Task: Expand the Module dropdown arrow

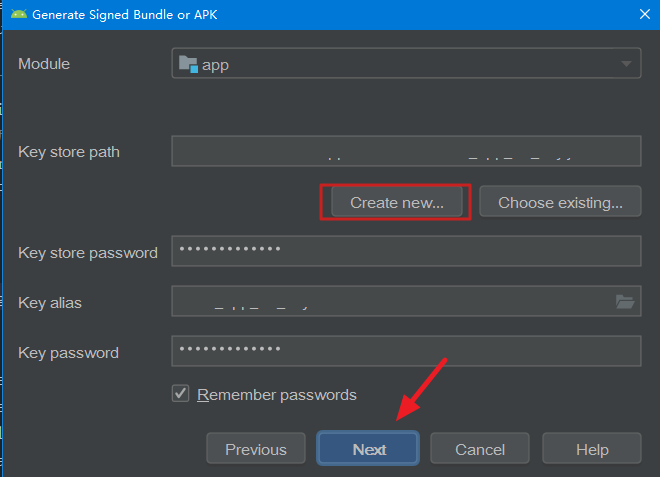Action: click(626, 64)
